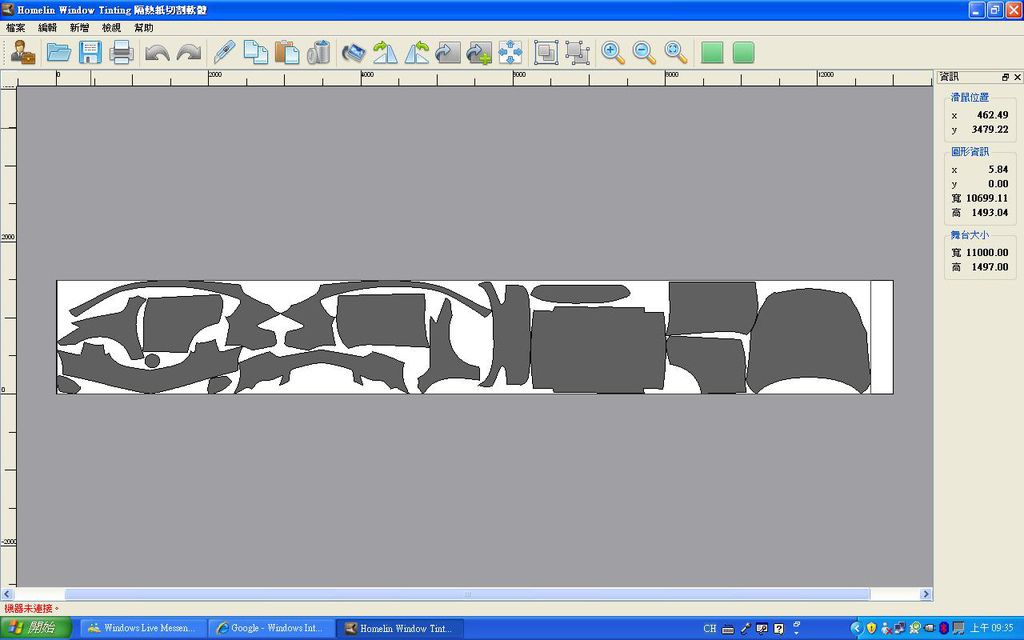Viewport: 1024px width, 640px height.
Task: Switch to Google Internet Explorer taskbar button
Action: (x=271, y=628)
